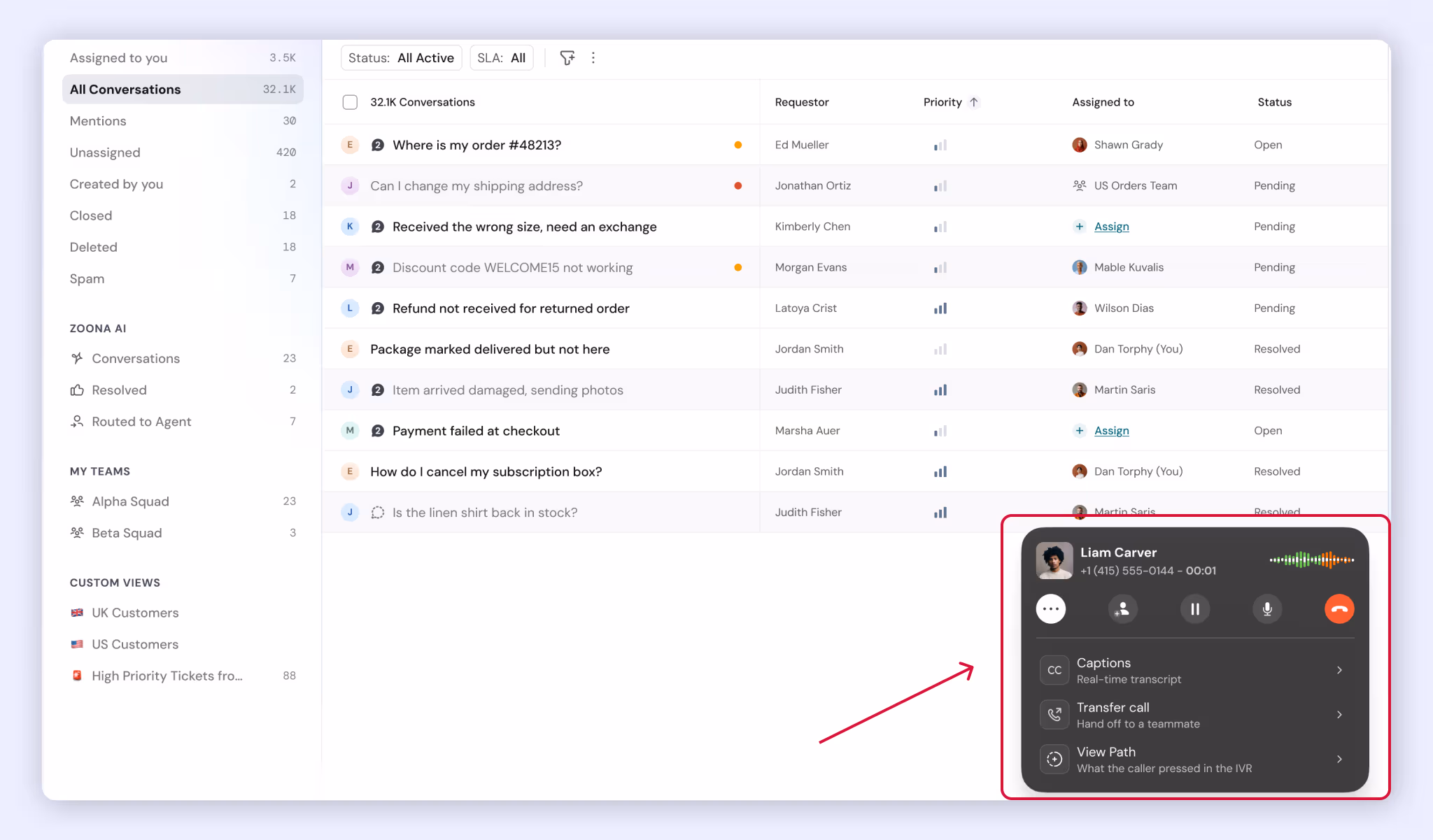The image size is (1433, 840).
Task: Open the three-dot menu beside filters
Action: pyautogui.click(x=593, y=58)
